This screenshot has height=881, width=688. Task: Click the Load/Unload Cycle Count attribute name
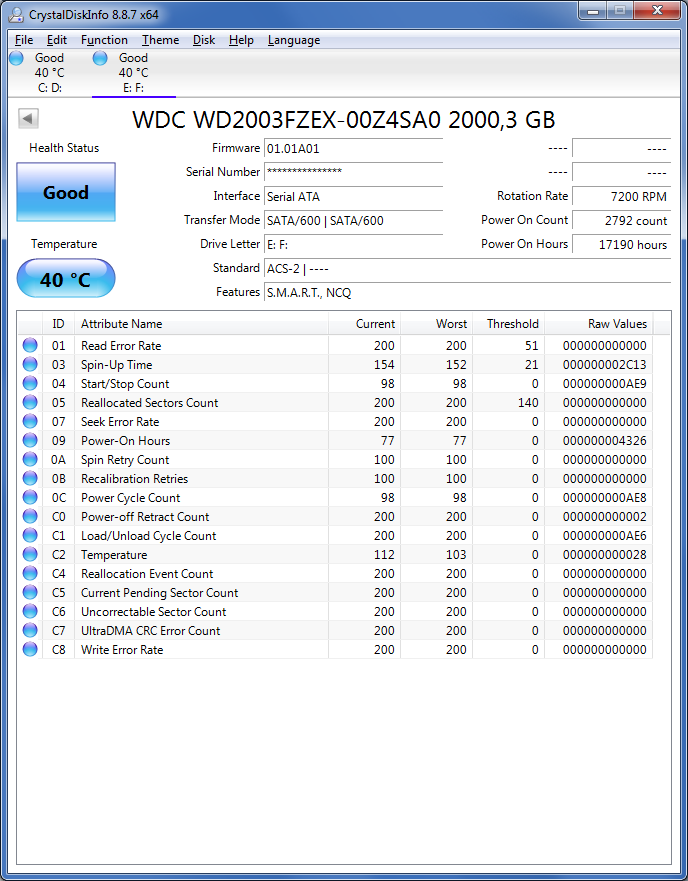pos(148,536)
